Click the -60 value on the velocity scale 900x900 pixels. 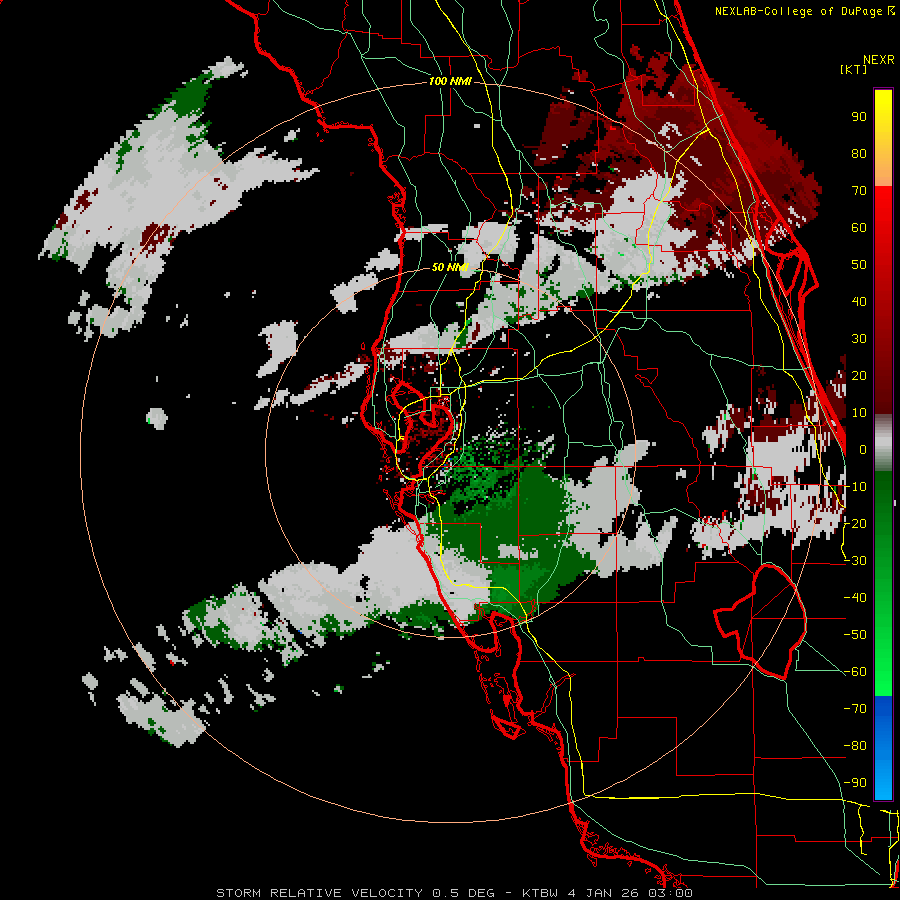click(x=856, y=672)
